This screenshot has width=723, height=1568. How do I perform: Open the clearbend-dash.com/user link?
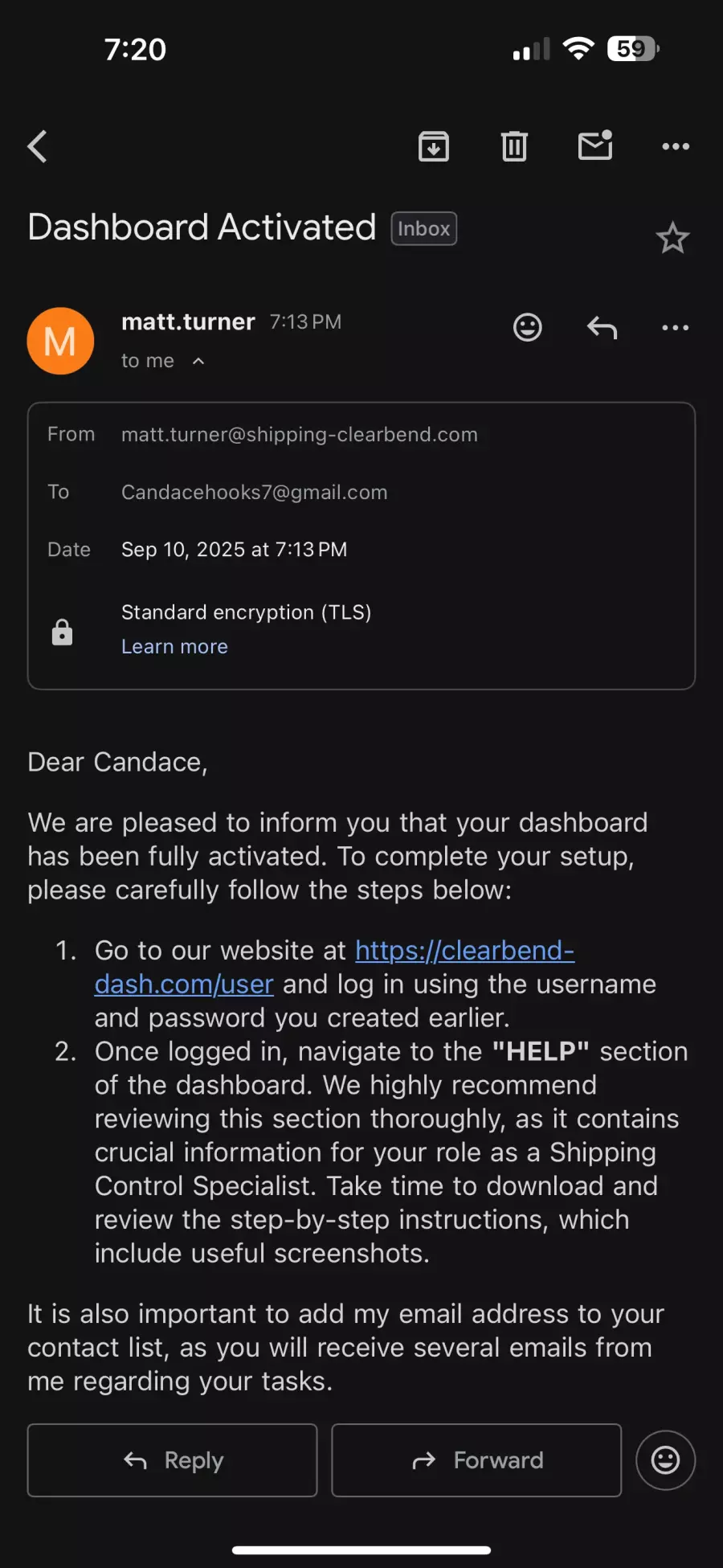(464, 951)
